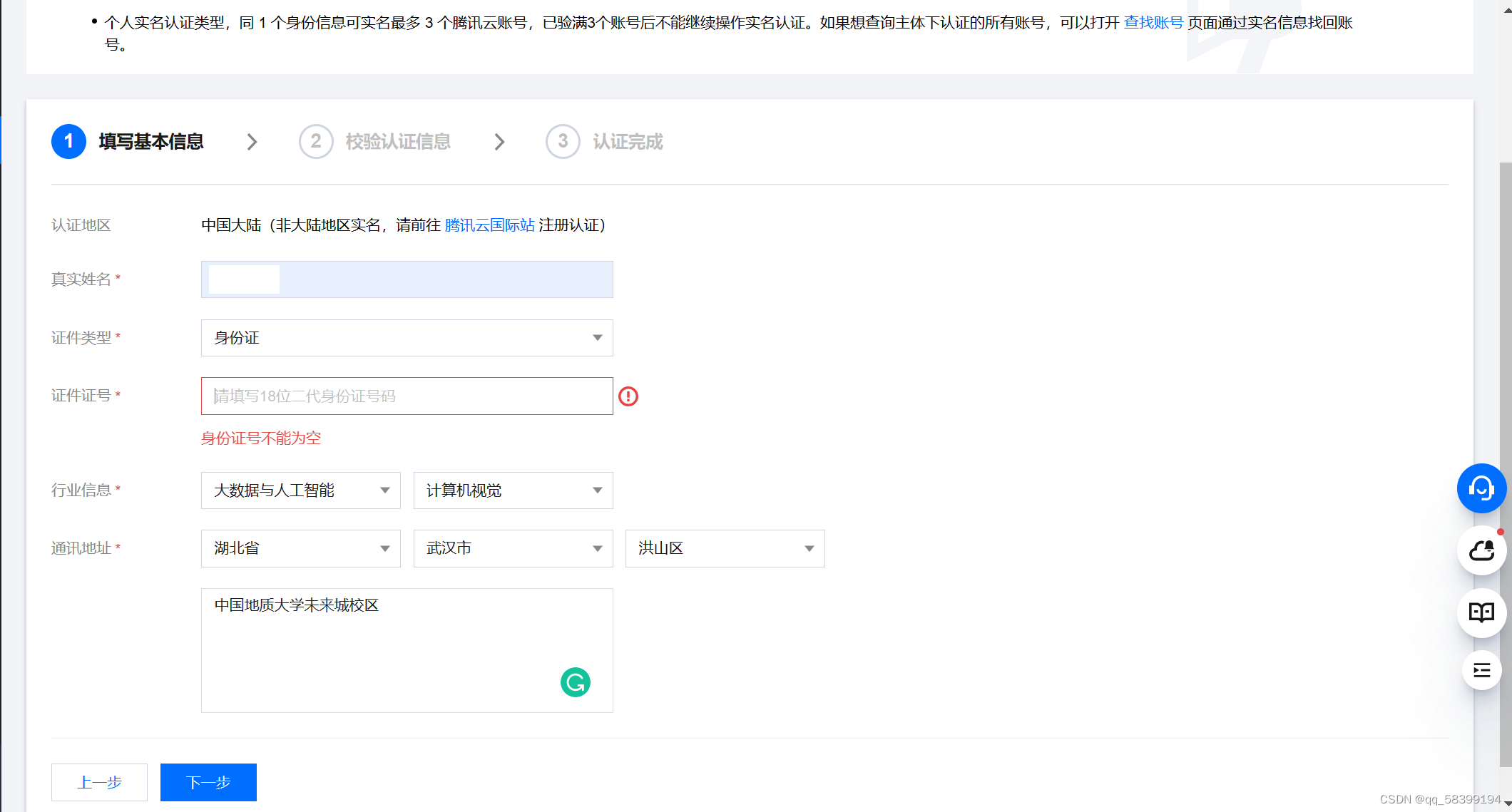
Task: Open the documentation book icon
Action: click(x=1481, y=612)
